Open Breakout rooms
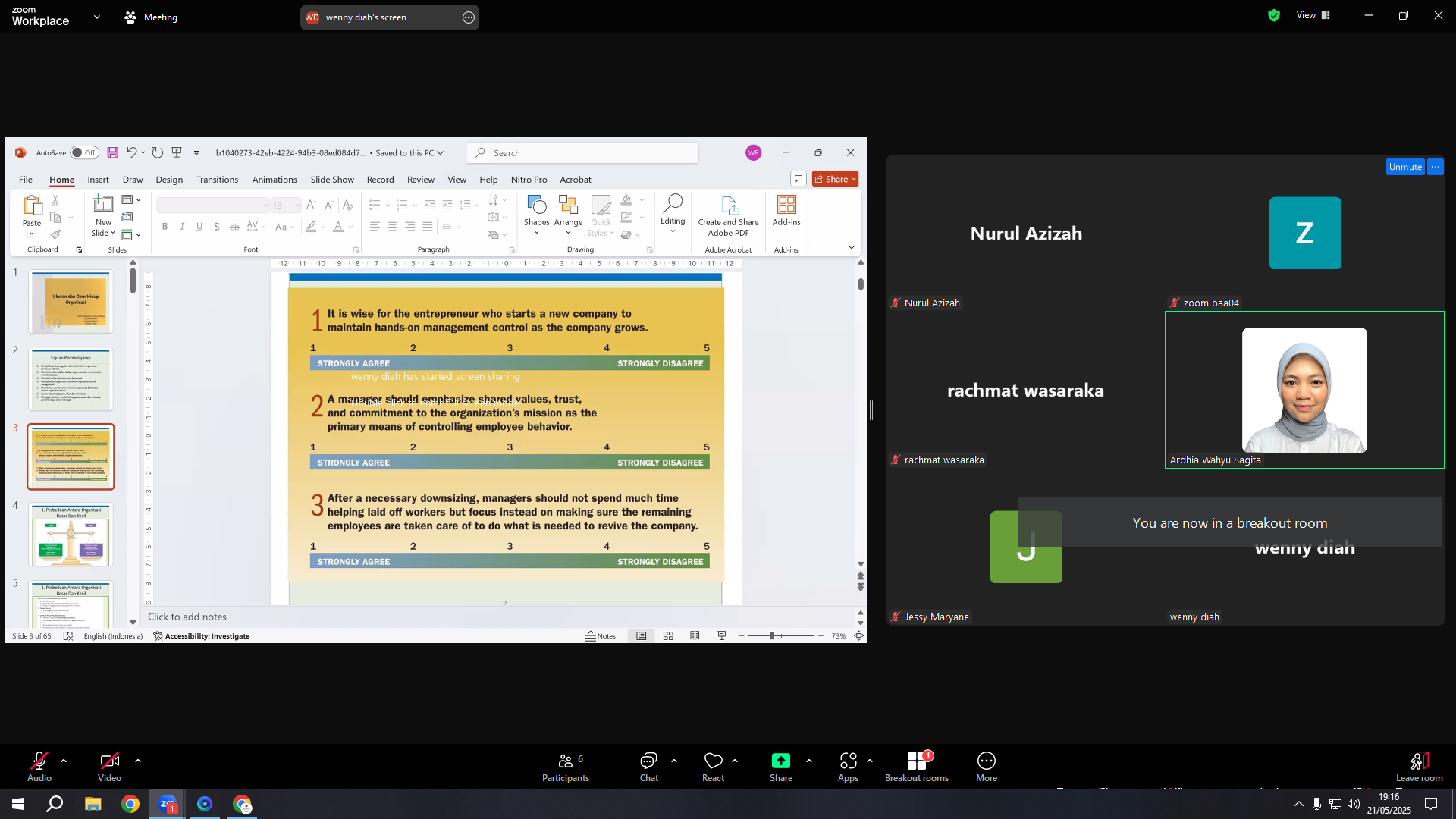 point(917,767)
